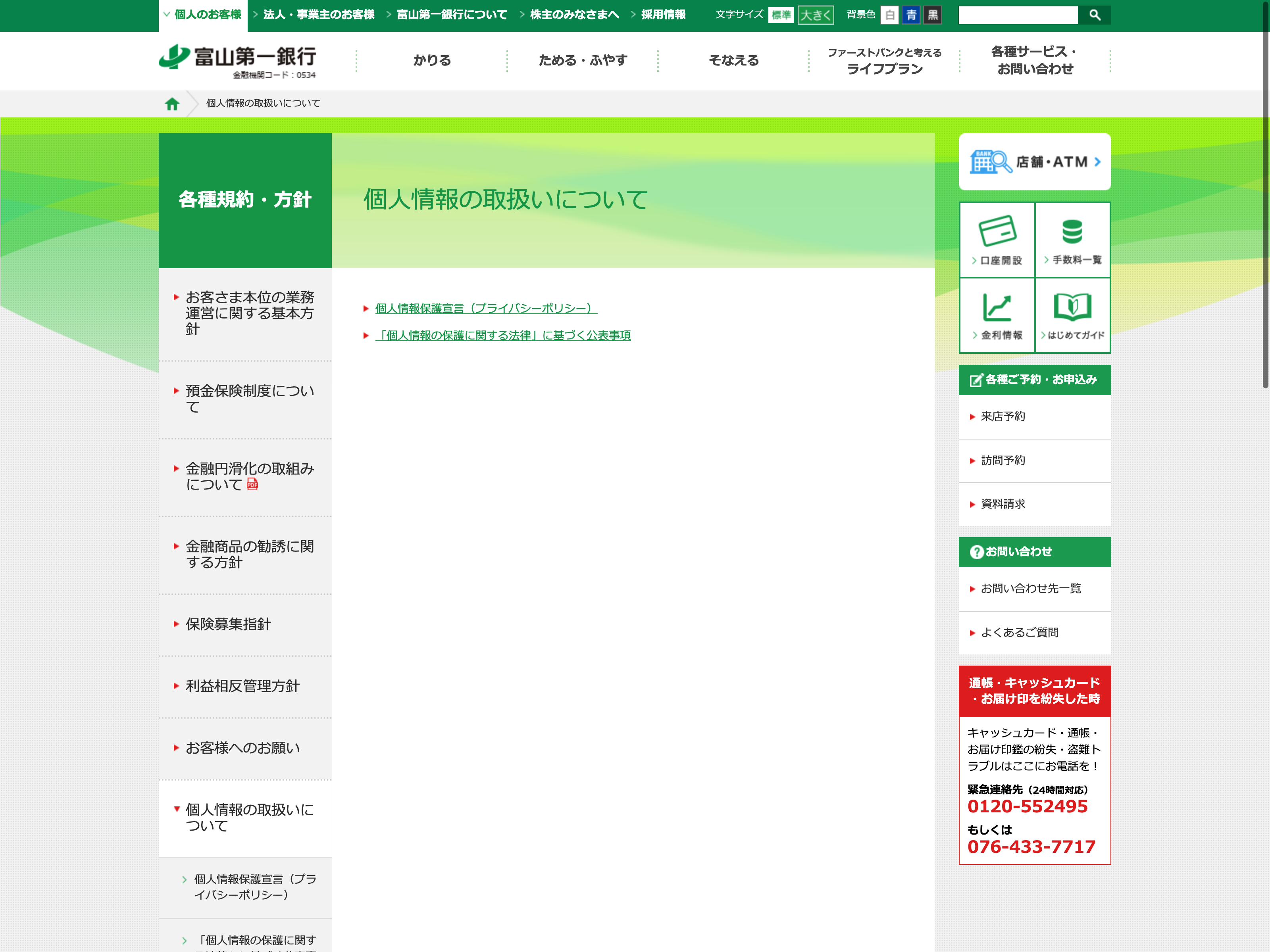Expand 個人のお客様 dropdown in top bar
1270x952 pixels.
[203, 15]
